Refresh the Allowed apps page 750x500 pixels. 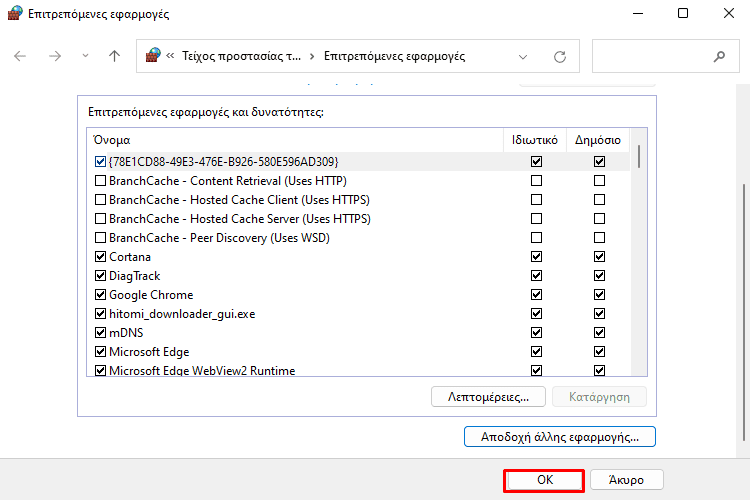coord(560,56)
